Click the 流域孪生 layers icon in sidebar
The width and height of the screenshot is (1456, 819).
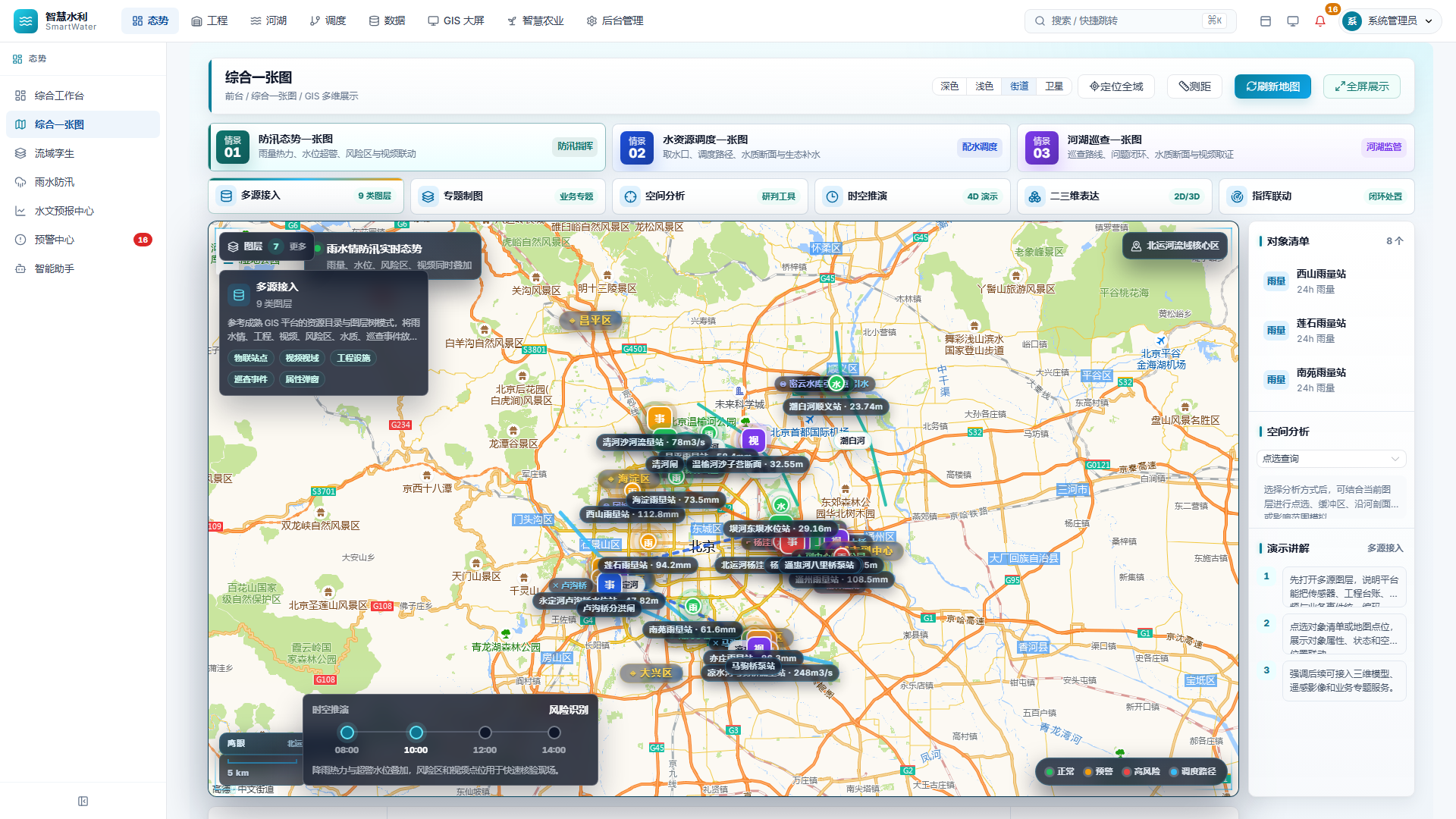coord(20,153)
